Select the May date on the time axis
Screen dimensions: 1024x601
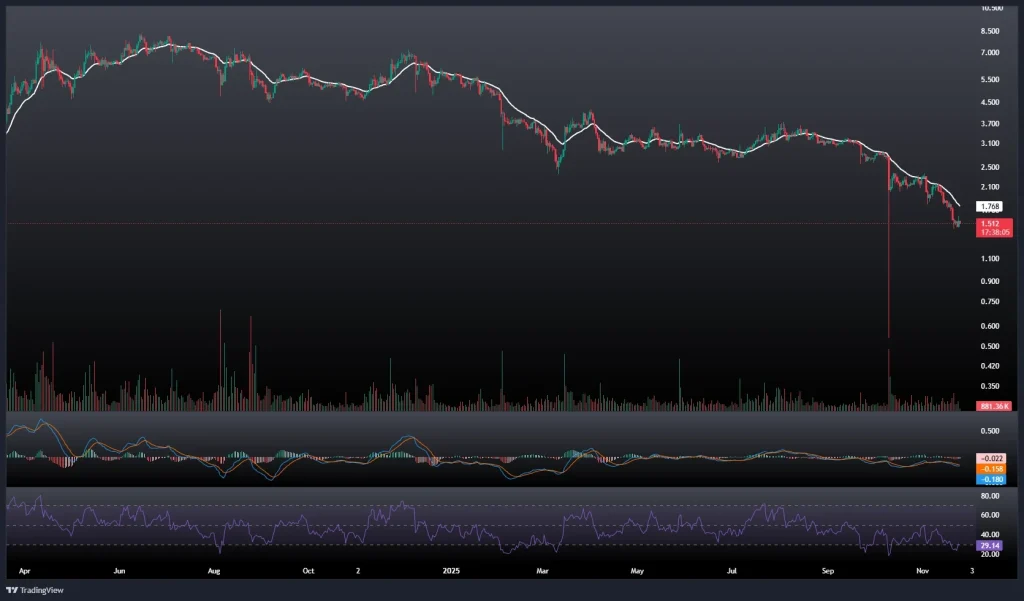(x=637, y=572)
